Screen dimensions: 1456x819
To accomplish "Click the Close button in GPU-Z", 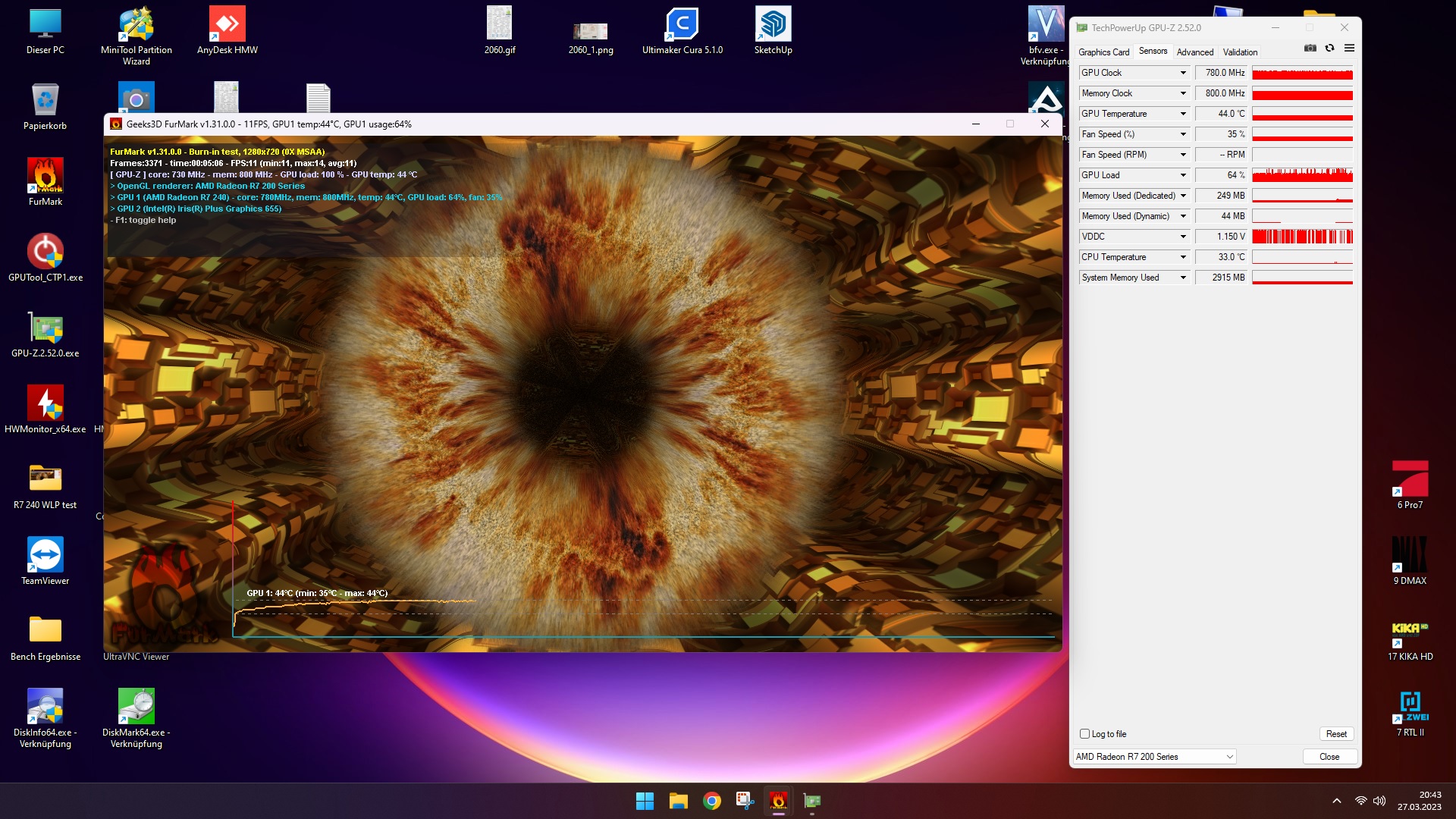I will 1329,757.
